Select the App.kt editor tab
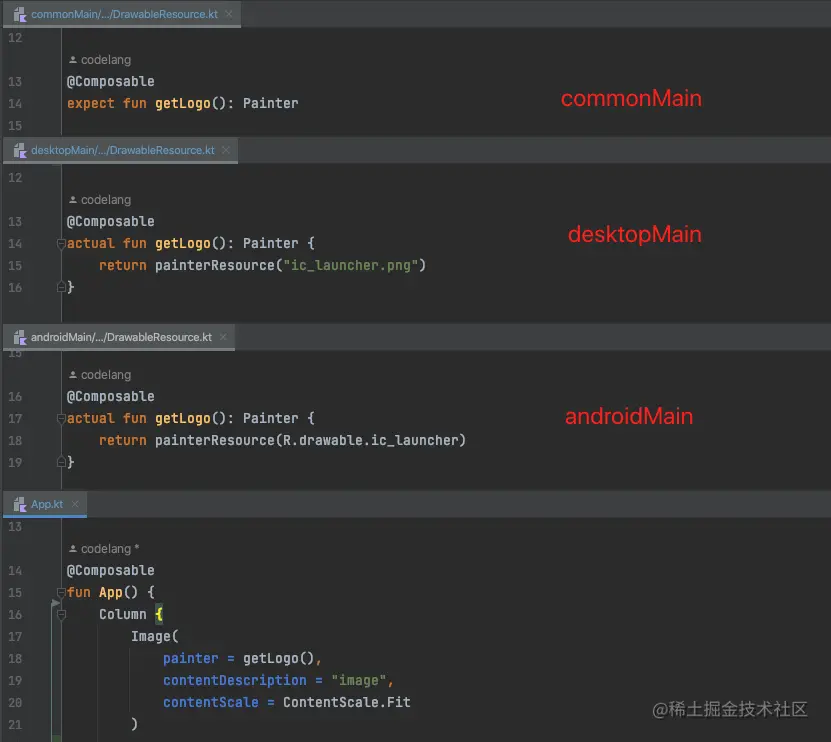831x742 pixels. click(47, 504)
